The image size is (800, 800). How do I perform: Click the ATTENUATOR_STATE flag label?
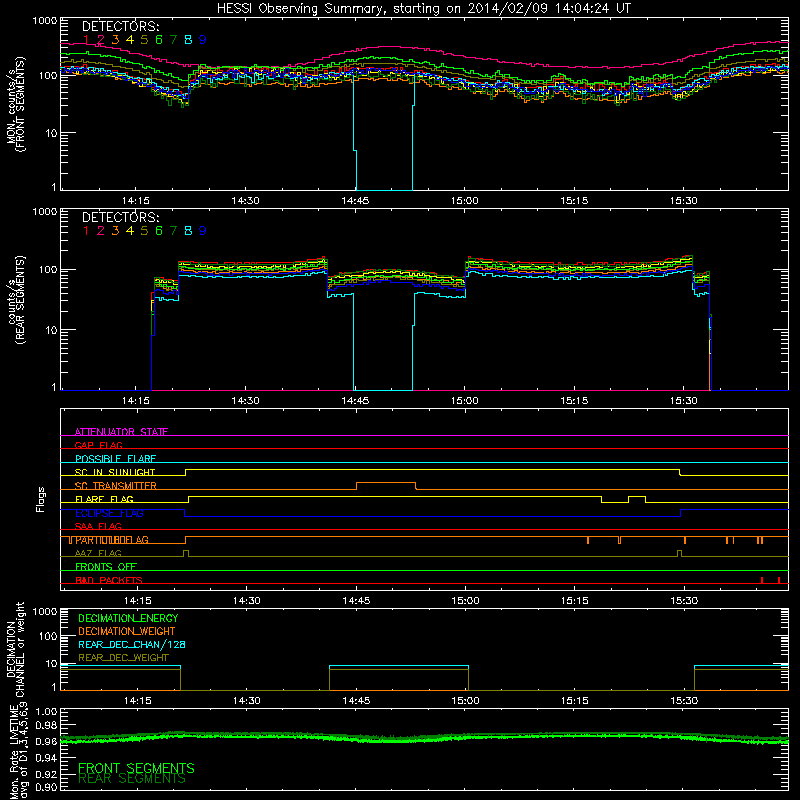pyautogui.click(x=121, y=432)
